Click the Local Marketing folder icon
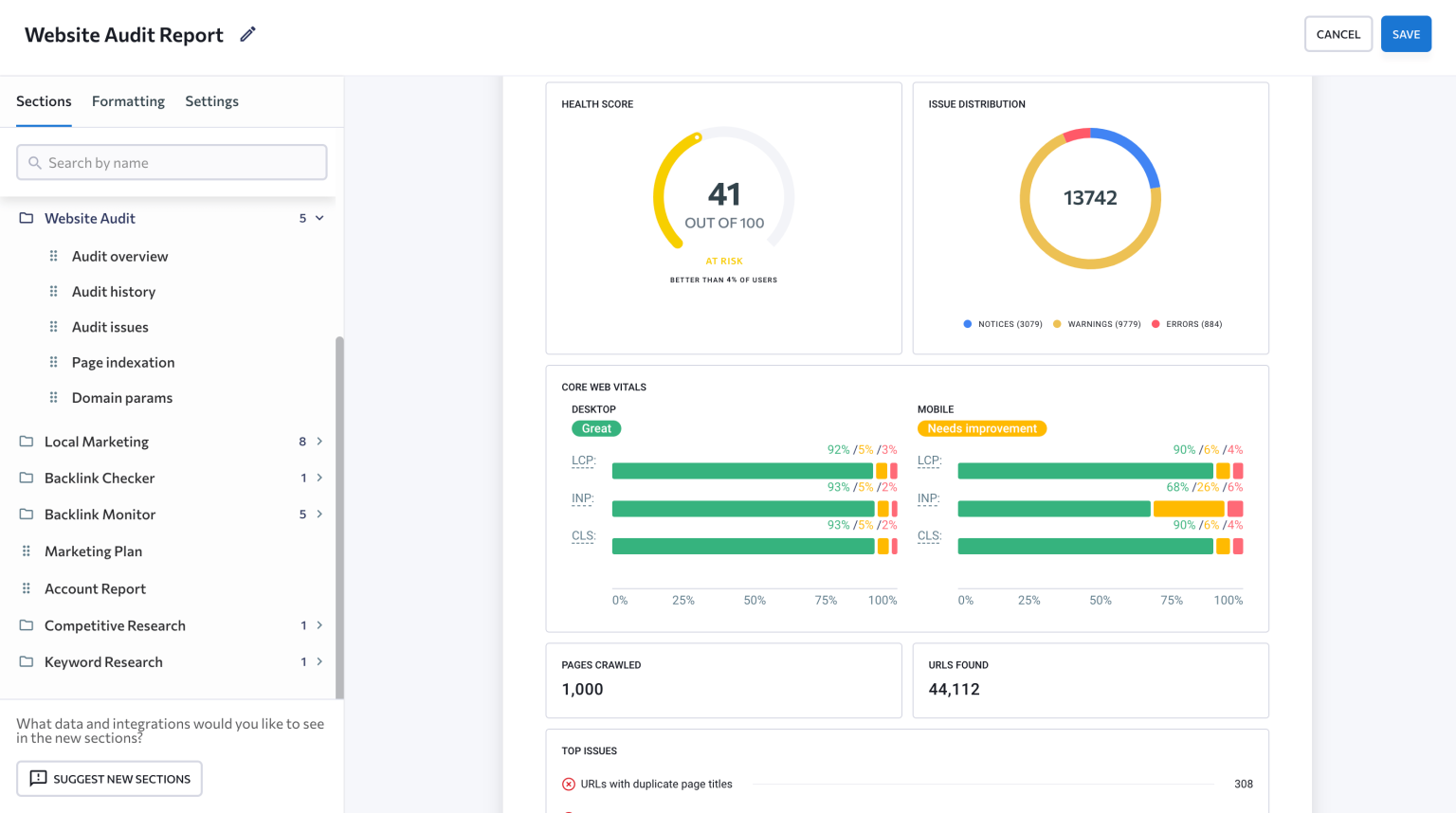 coord(27,442)
